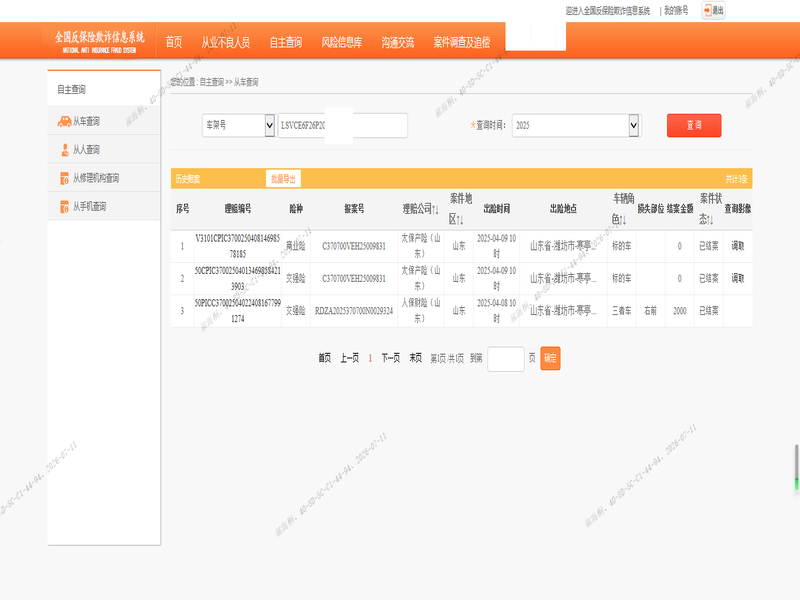Select page number 1 in pagination

pos(370,359)
